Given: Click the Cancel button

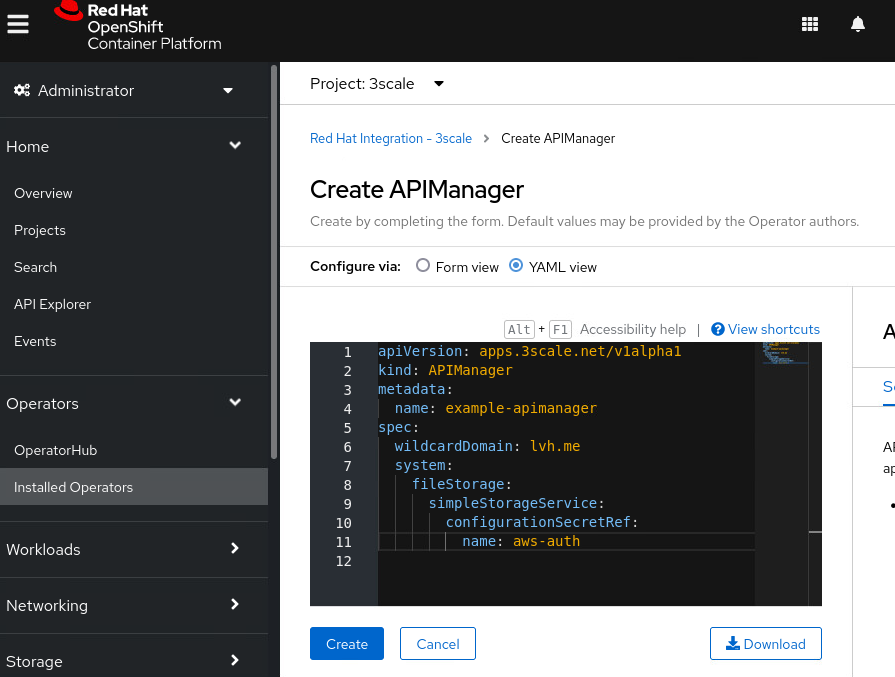Looking at the screenshot, I should click(437, 643).
